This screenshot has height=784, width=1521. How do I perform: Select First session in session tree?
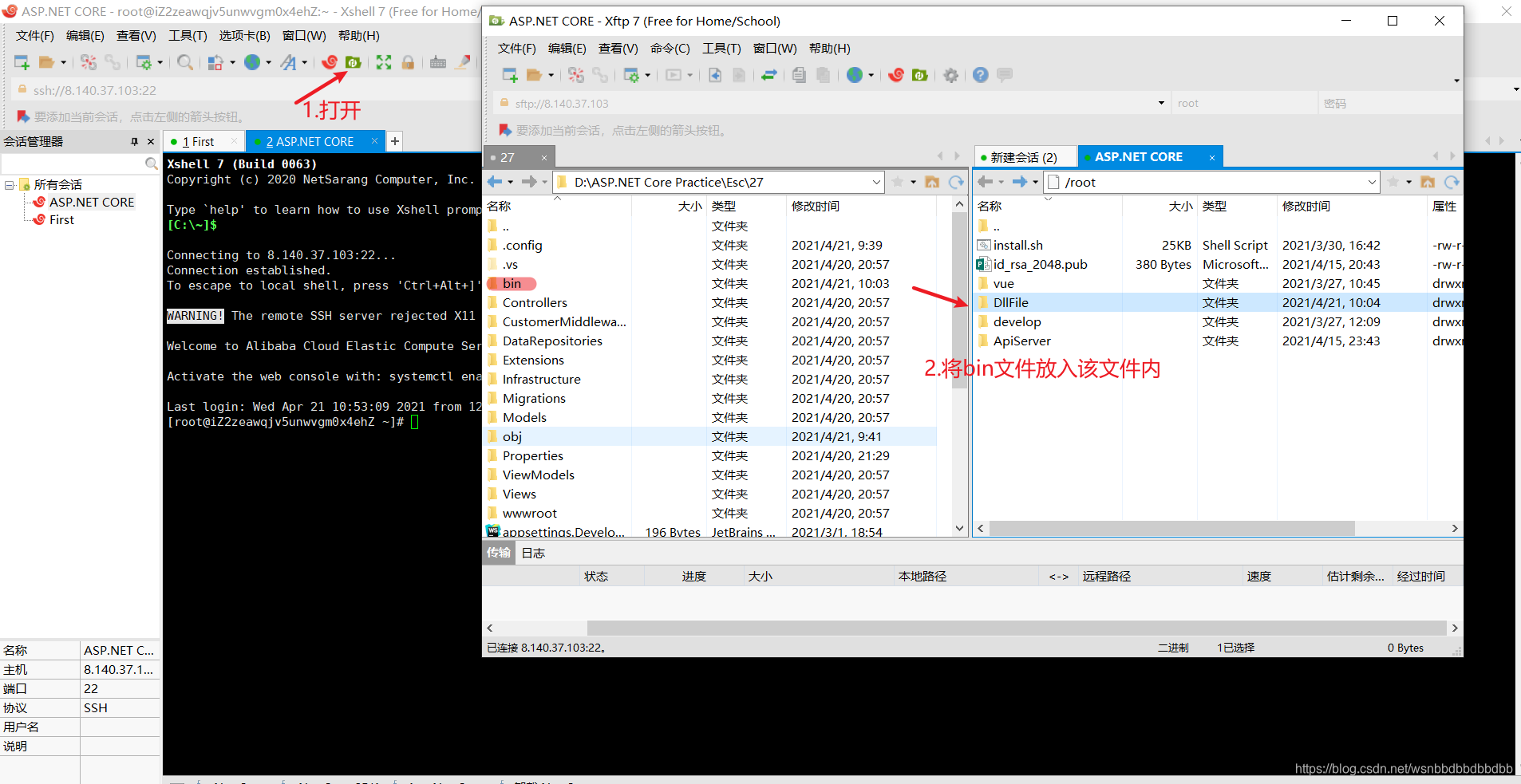(x=61, y=220)
